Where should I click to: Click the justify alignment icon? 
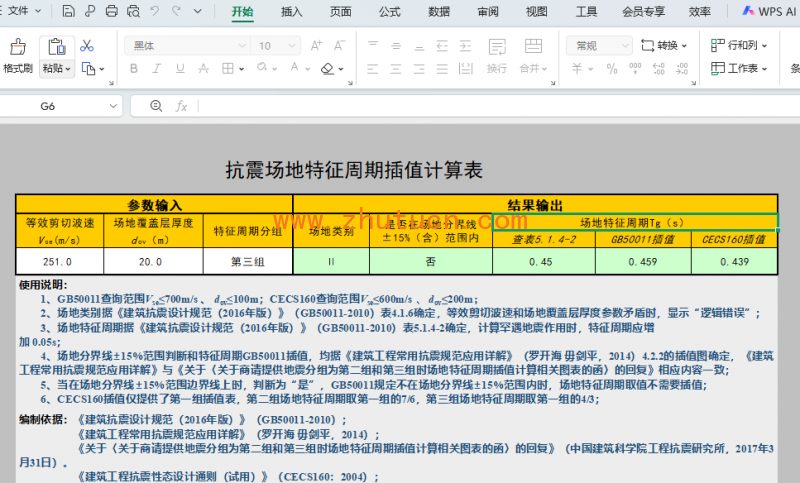pos(442,68)
